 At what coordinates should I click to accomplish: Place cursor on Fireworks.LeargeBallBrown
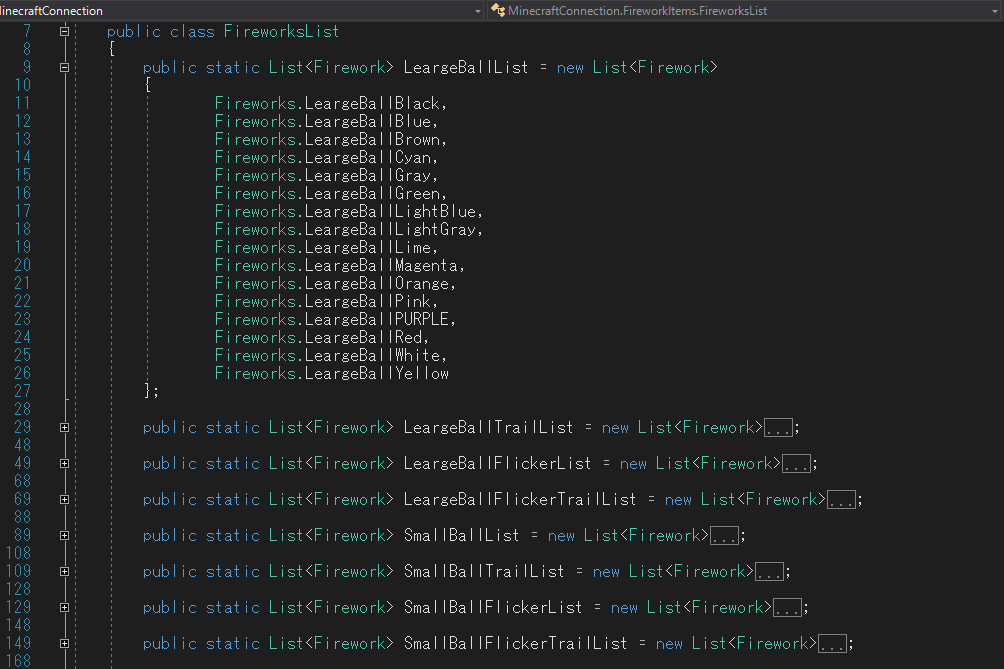click(x=327, y=139)
